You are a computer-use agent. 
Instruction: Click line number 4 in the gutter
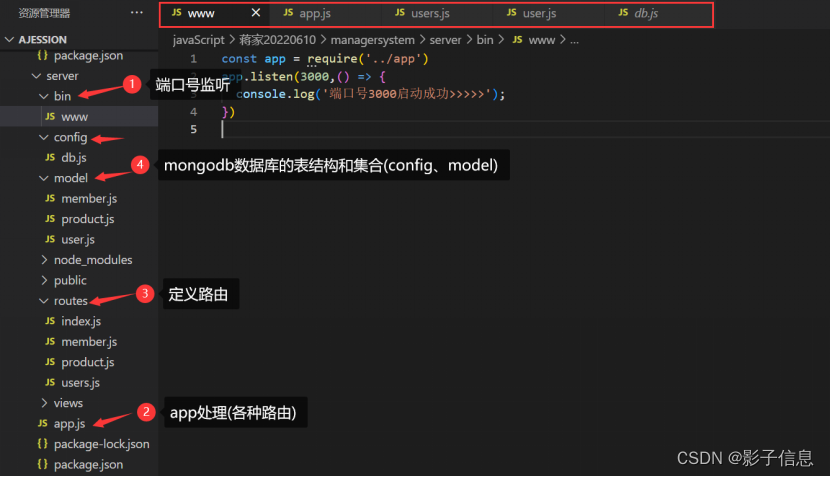coord(194,112)
